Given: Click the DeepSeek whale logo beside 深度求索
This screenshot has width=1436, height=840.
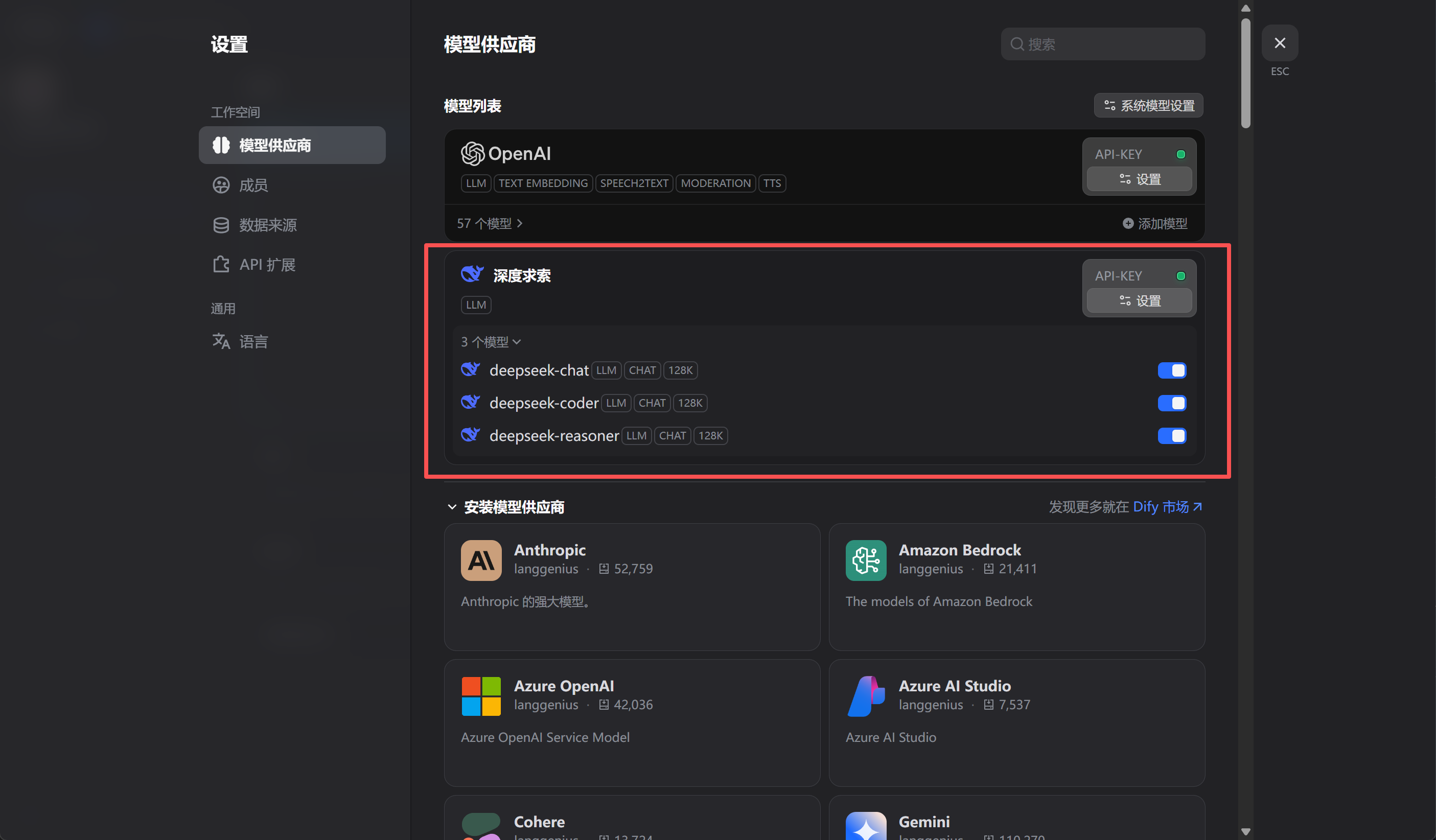Looking at the screenshot, I should [472, 274].
